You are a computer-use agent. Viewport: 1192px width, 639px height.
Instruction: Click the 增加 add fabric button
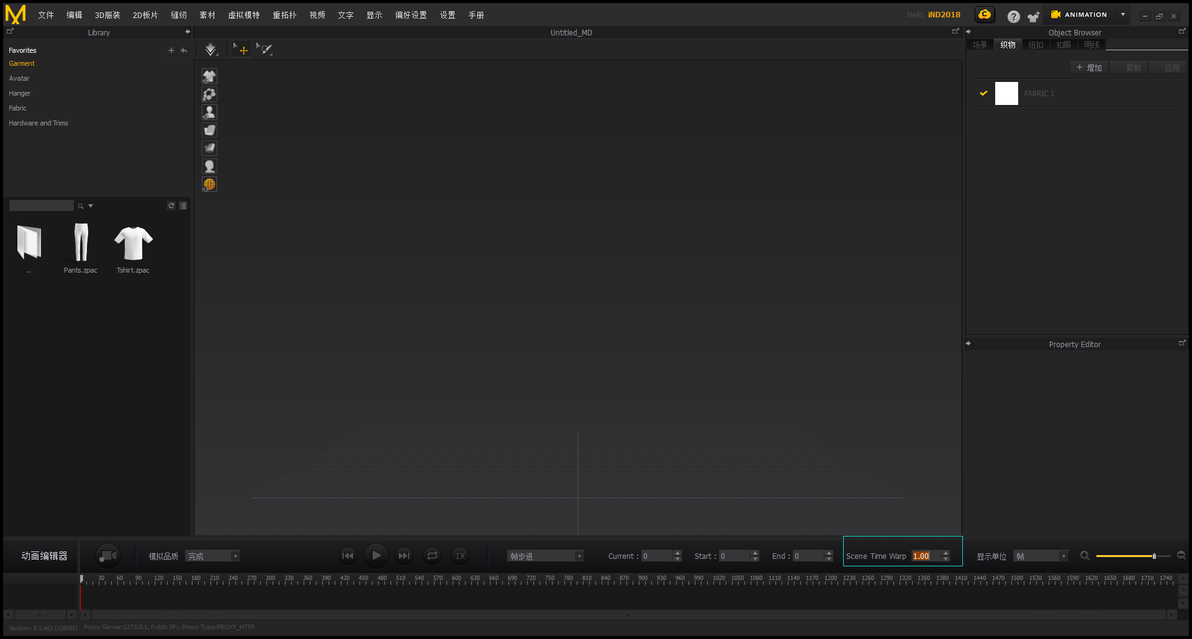pyautogui.click(x=1089, y=68)
